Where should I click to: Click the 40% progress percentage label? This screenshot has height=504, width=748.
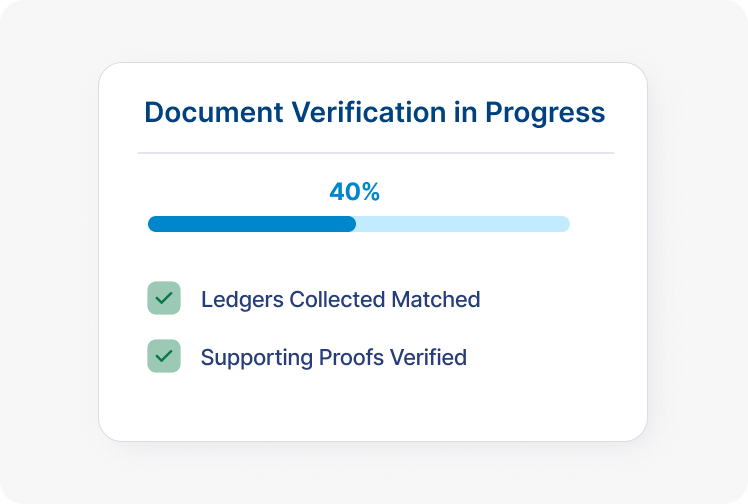(355, 192)
